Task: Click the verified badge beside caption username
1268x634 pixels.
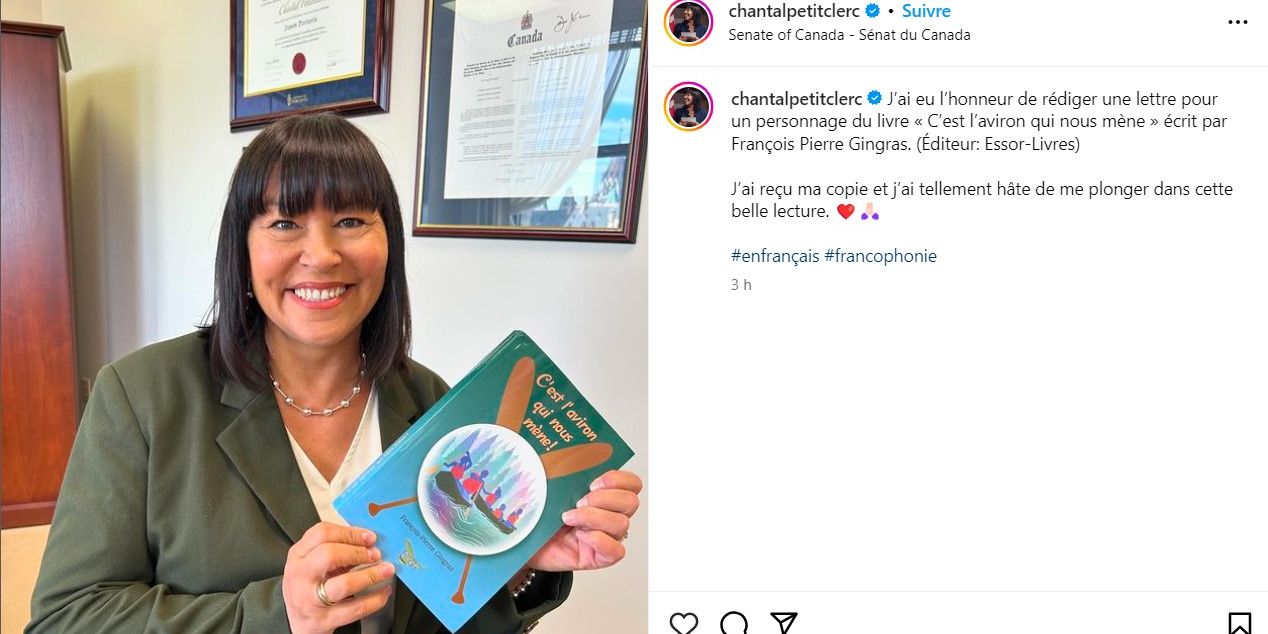Action: coord(874,98)
